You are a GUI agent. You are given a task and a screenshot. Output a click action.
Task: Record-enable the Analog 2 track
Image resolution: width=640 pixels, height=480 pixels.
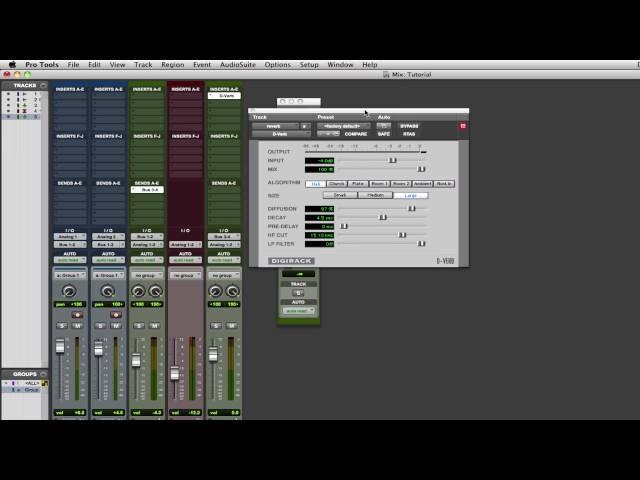point(116,315)
